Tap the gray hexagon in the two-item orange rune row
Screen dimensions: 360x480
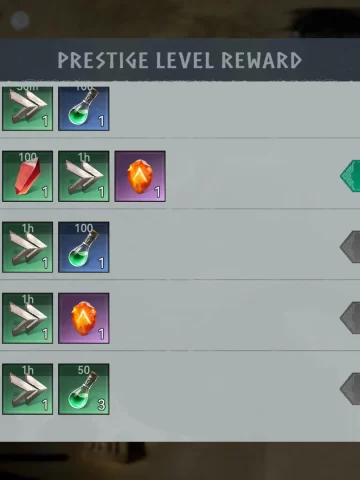350,318
